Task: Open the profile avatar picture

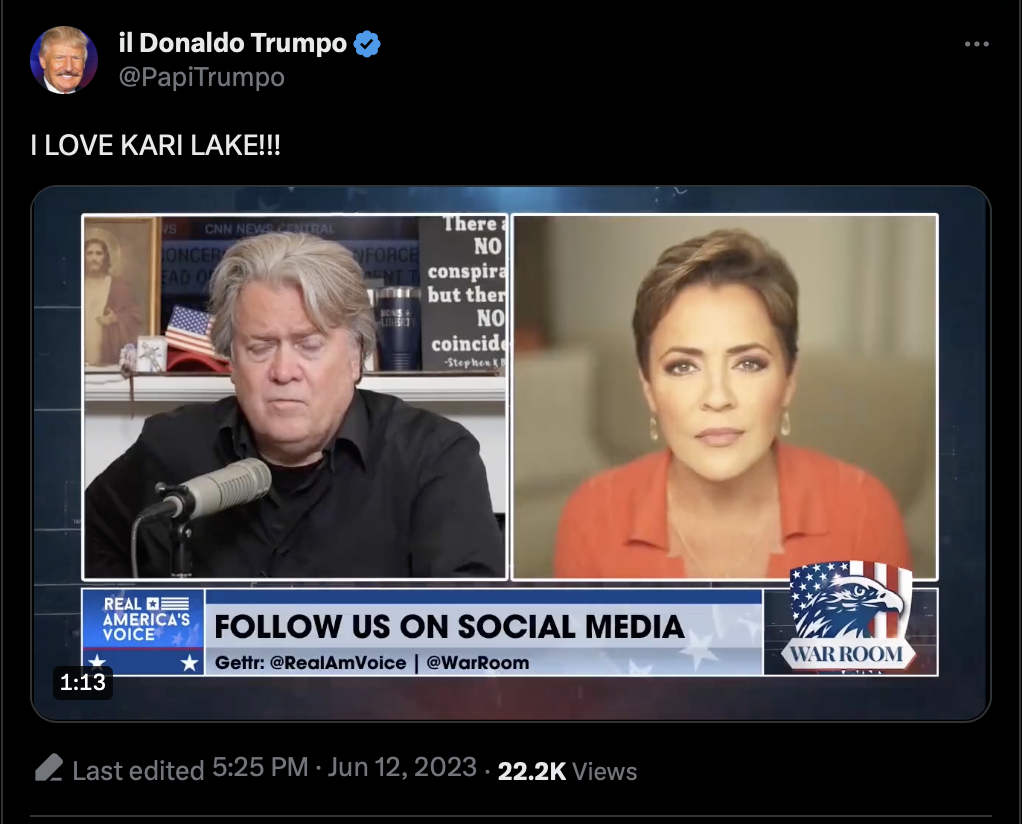Action: (64, 60)
